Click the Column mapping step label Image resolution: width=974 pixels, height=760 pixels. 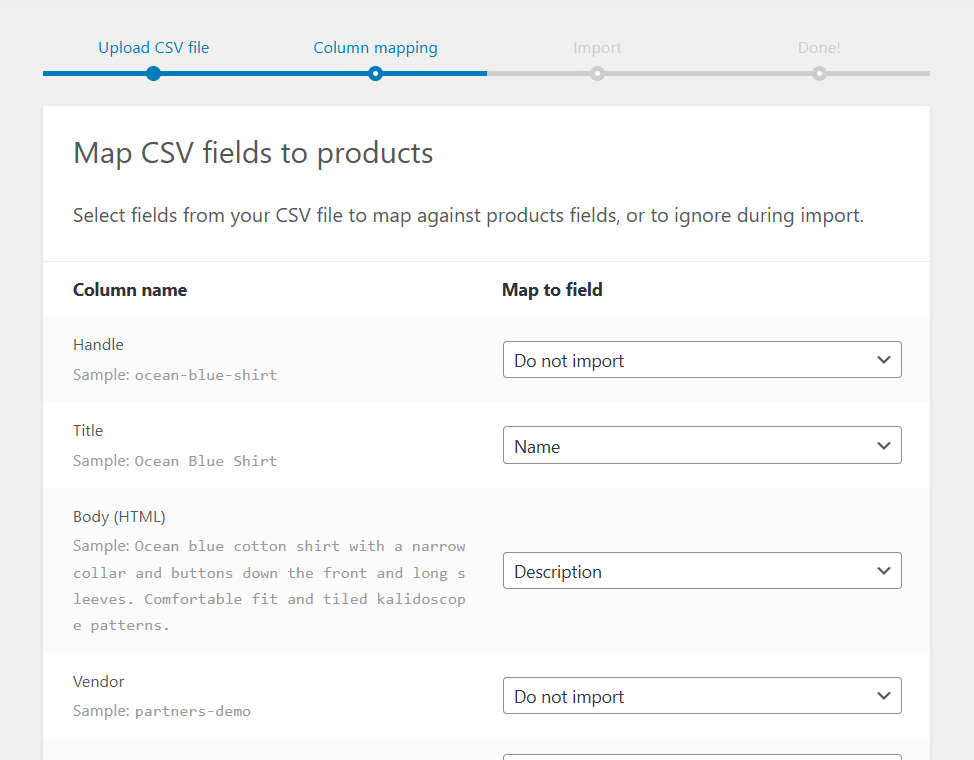pos(375,47)
